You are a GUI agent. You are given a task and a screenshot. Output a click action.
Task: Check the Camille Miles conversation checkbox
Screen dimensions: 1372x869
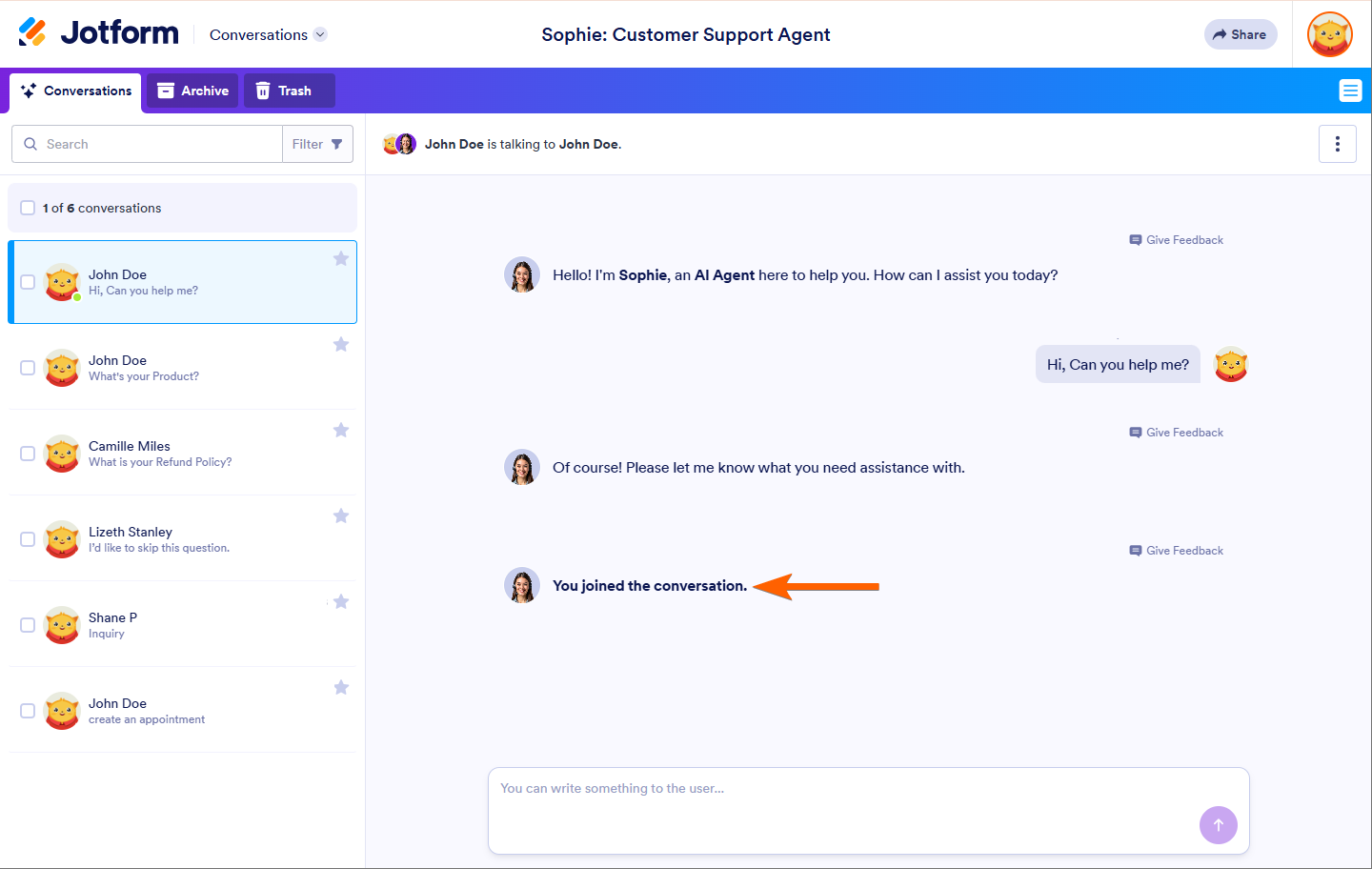click(28, 454)
